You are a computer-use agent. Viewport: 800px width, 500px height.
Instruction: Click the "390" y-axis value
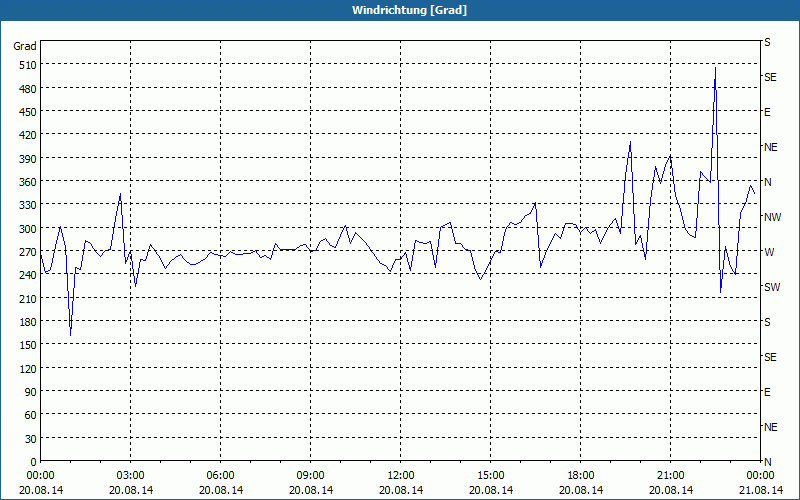click(28, 159)
